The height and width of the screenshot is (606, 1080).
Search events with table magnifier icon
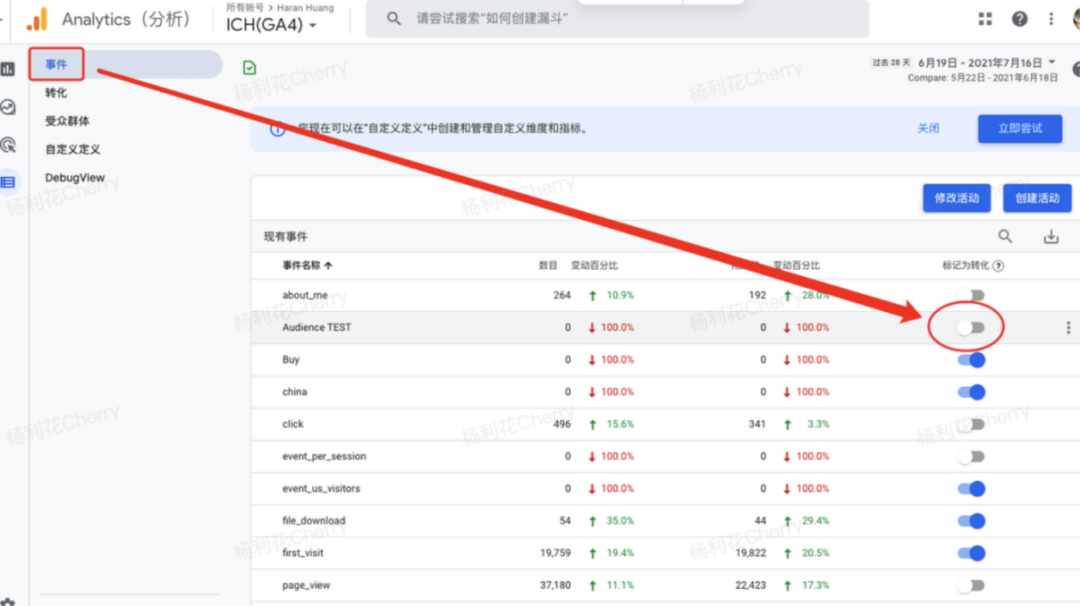pyautogui.click(x=1005, y=236)
